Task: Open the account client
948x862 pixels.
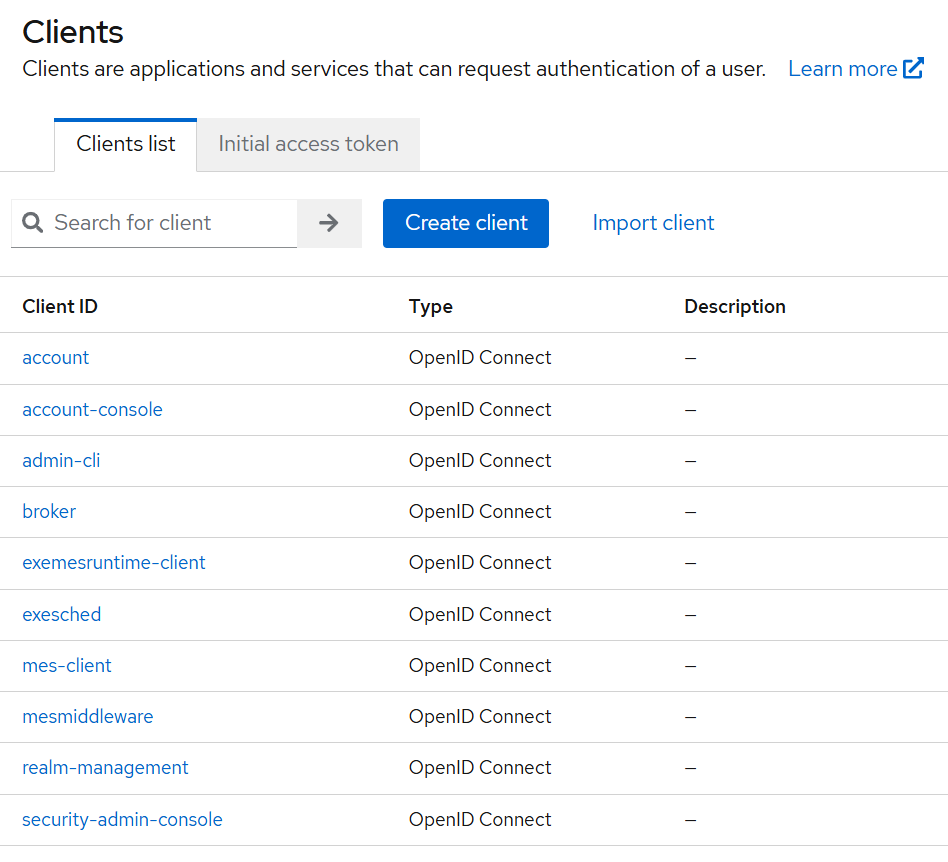Action: point(56,358)
